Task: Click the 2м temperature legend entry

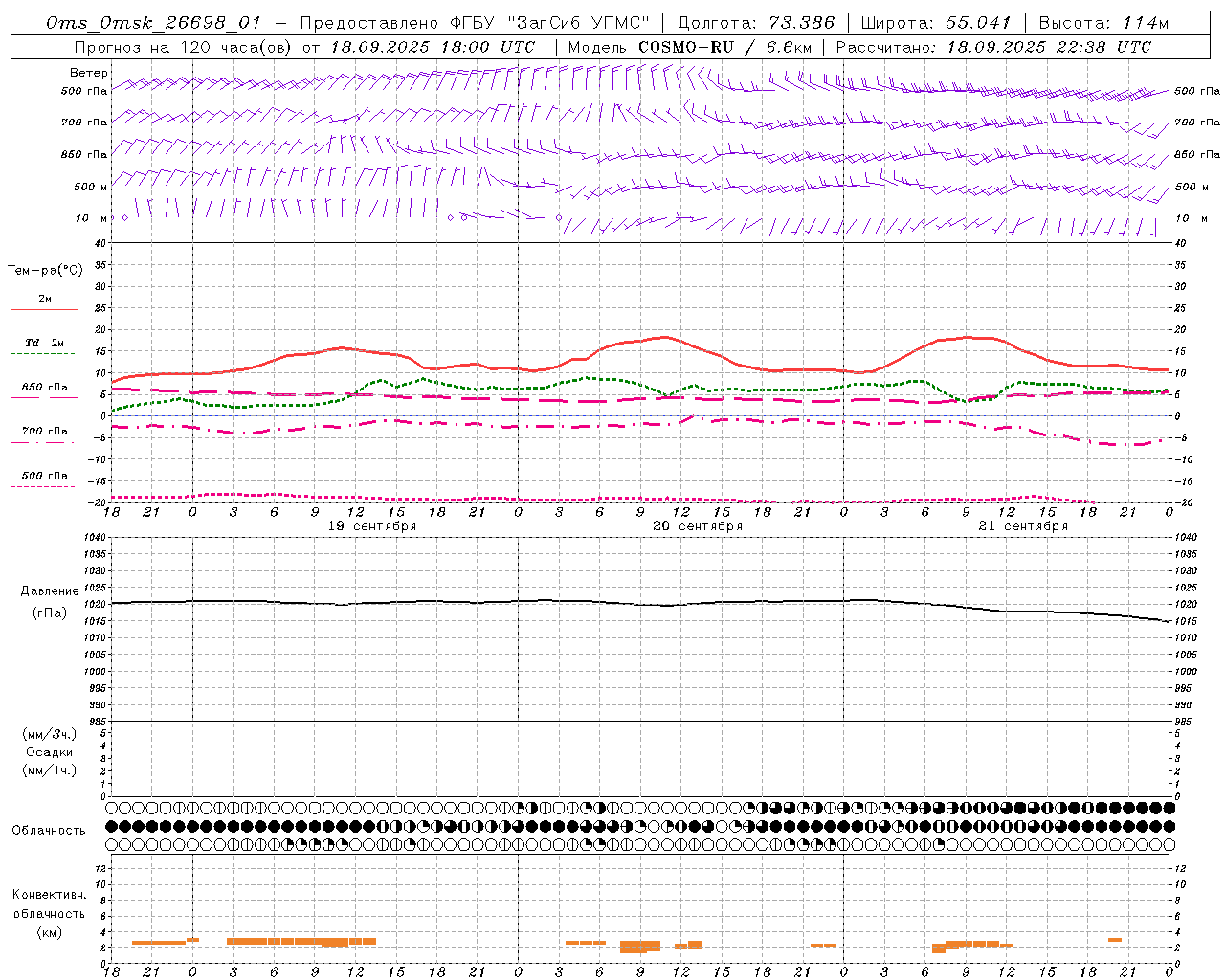Action: [45, 300]
